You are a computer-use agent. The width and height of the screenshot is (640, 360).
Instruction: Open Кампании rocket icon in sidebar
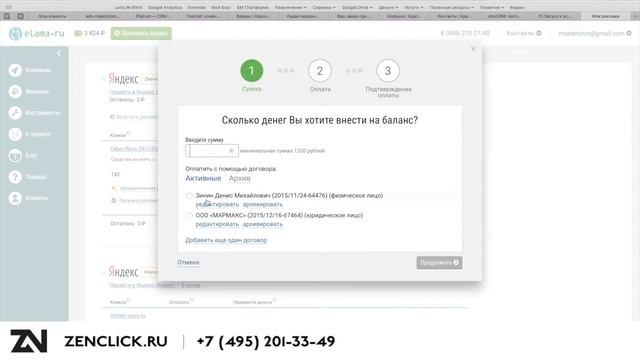15,70
